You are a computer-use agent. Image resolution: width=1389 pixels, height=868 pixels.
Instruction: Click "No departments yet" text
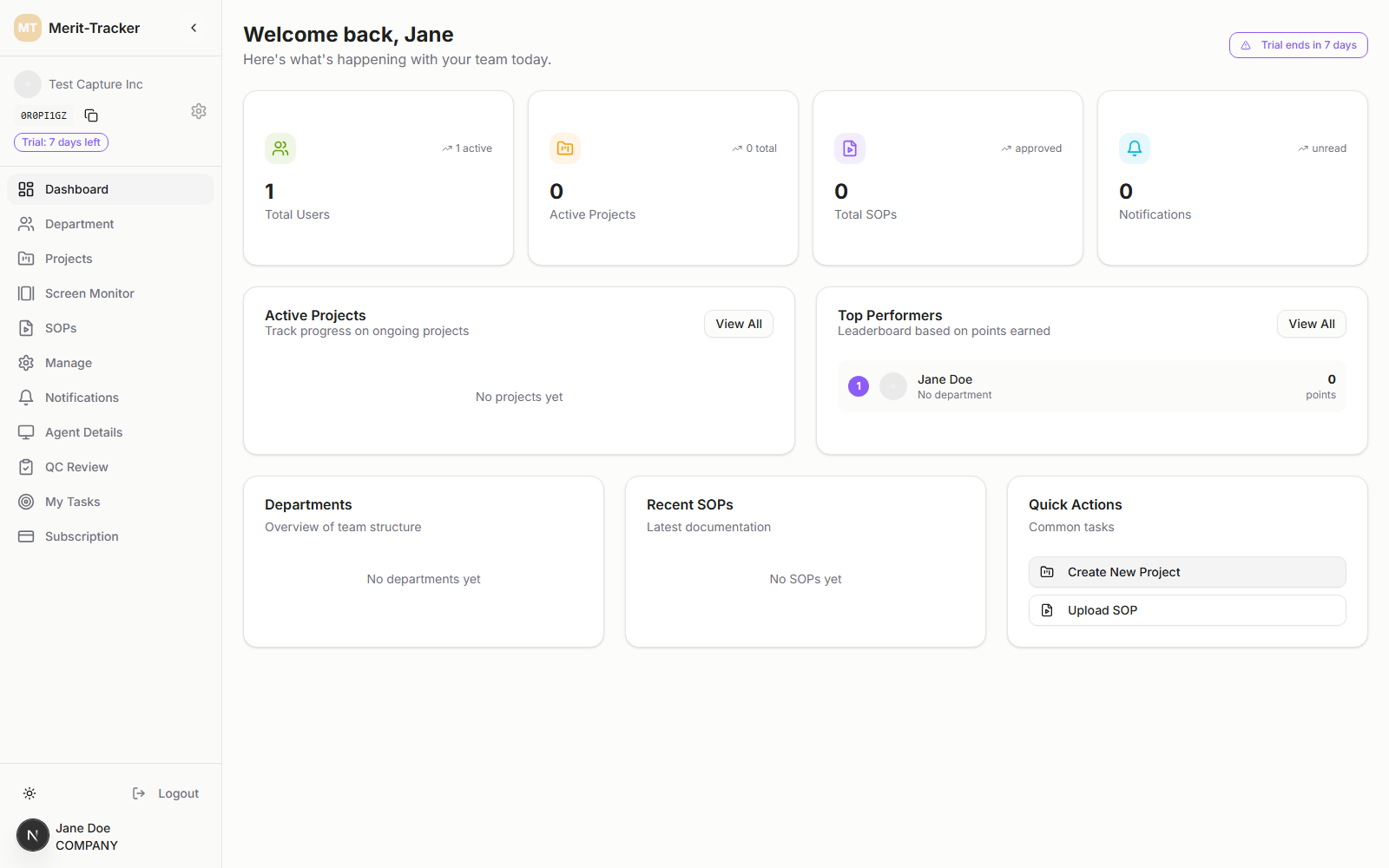point(424,579)
